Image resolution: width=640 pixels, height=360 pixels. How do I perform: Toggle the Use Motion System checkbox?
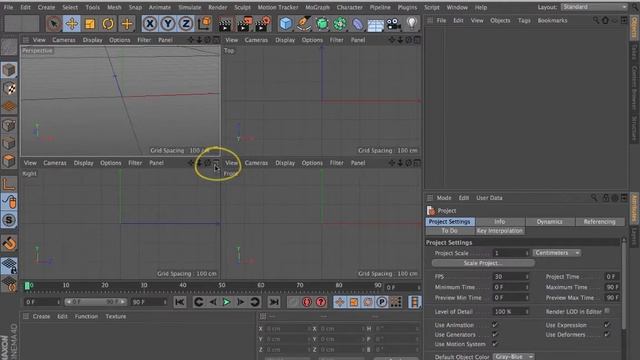click(495, 344)
